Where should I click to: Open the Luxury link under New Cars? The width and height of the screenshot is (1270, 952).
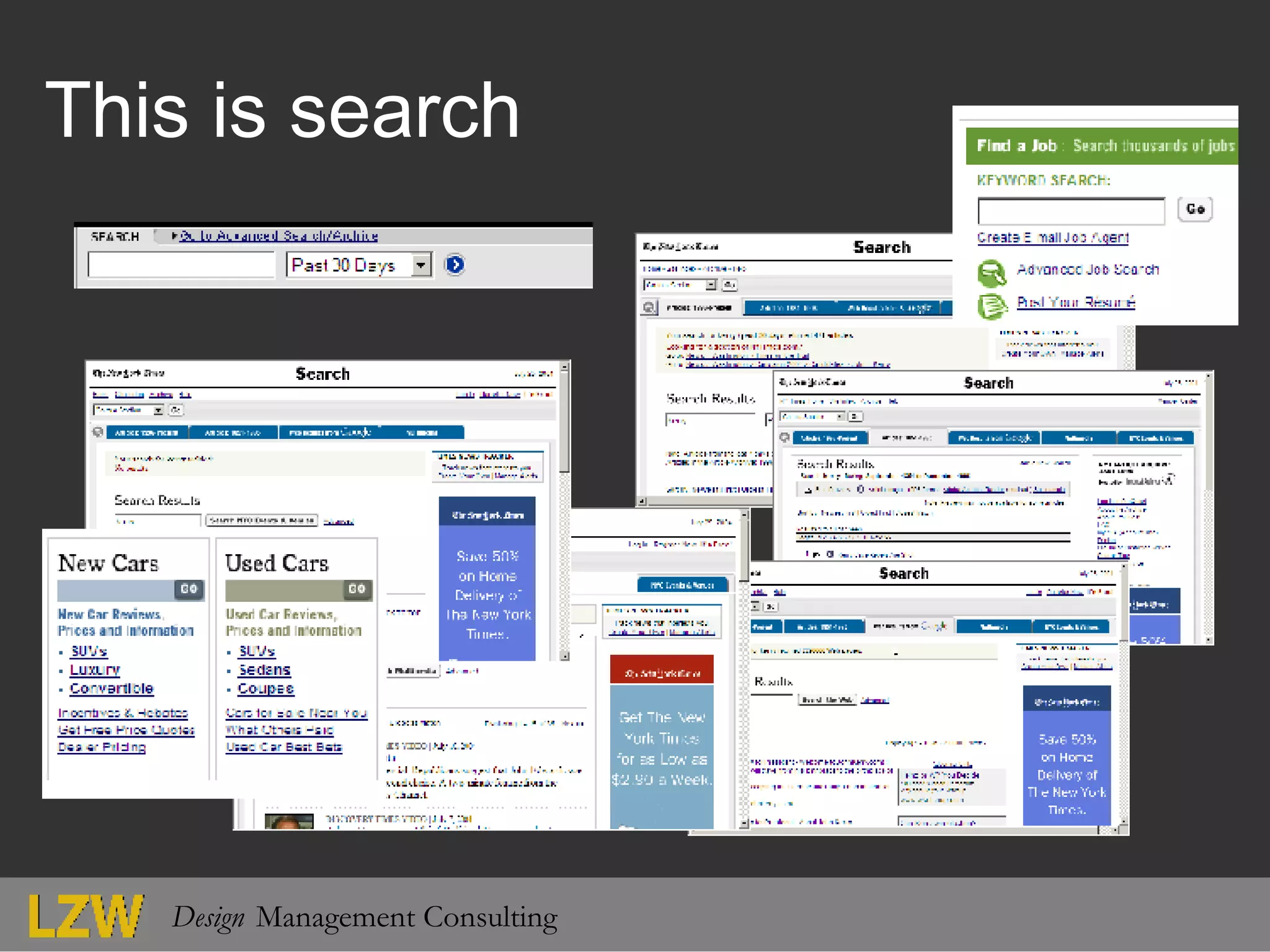point(94,670)
